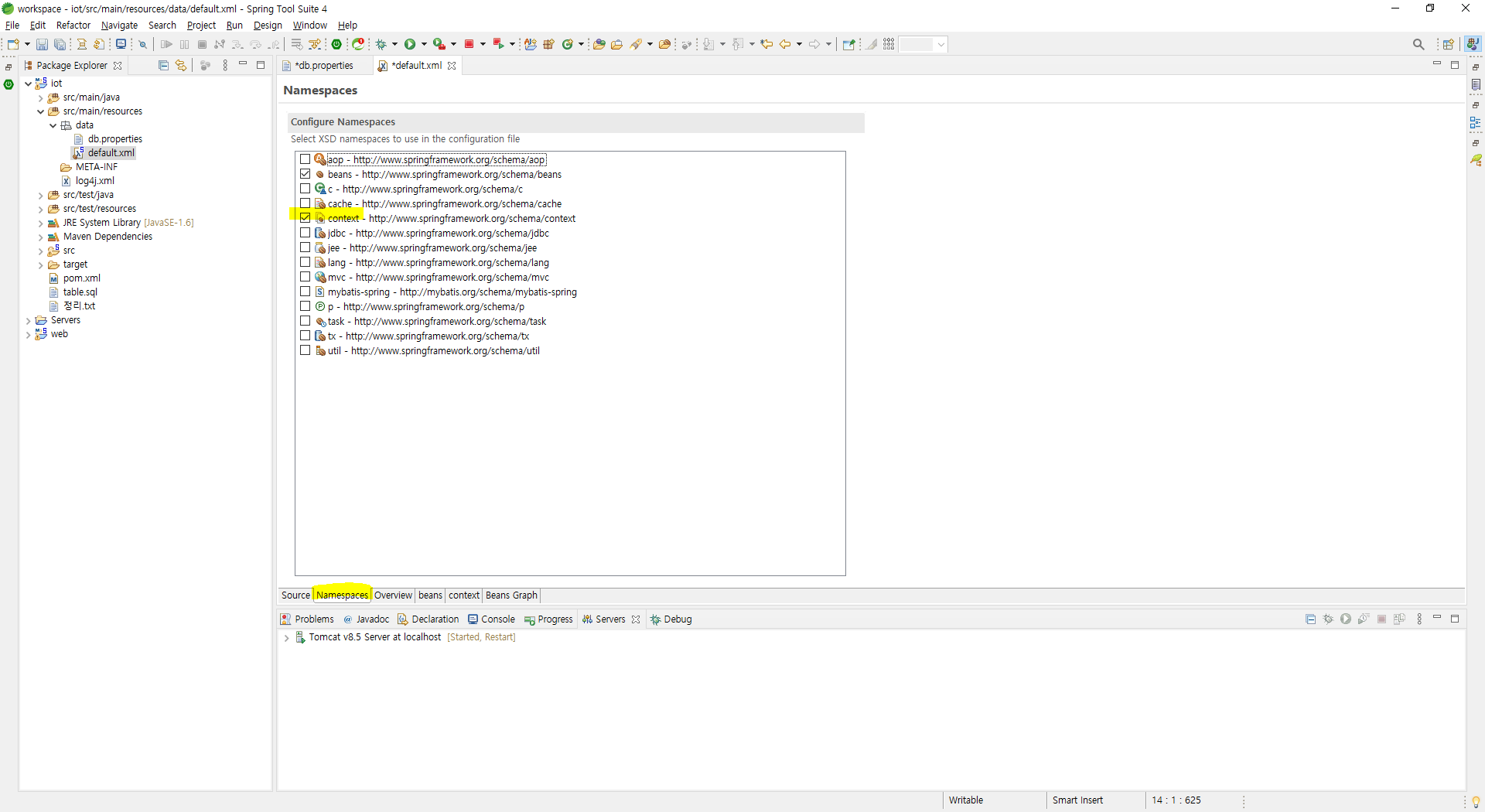The width and height of the screenshot is (1485, 812).
Task: Click the Open Terminal monitor icon
Action: 121,44
